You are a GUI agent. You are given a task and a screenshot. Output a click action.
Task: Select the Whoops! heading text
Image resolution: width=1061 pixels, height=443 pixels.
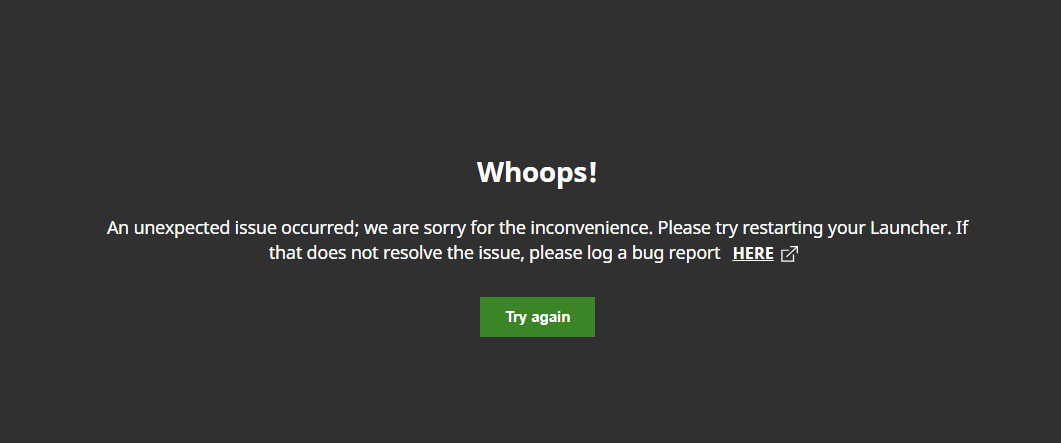pos(537,172)
